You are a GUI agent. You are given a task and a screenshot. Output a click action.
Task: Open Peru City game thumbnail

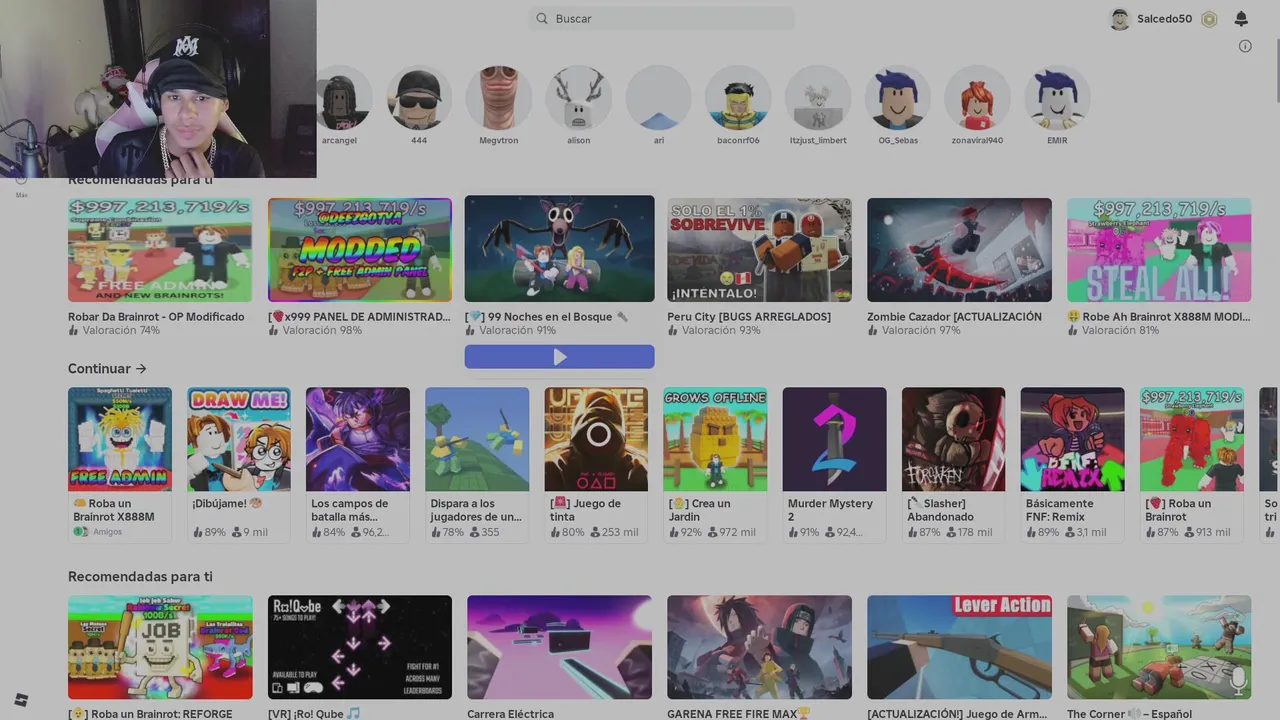point(760,250)
